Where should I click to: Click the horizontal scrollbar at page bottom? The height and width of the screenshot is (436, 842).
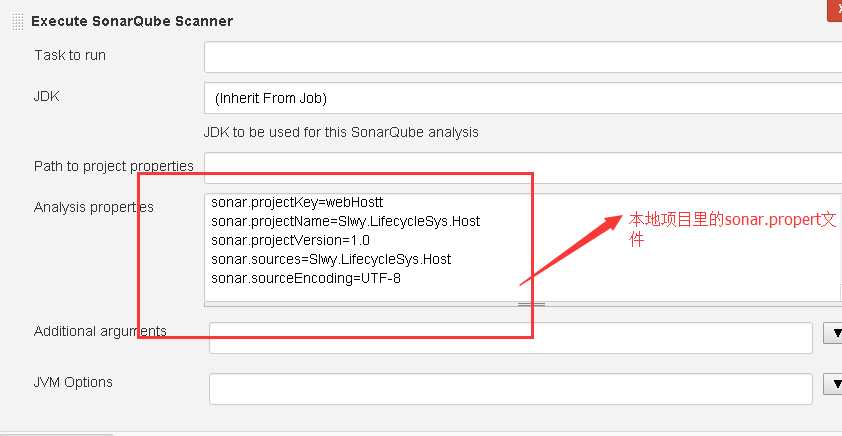56,434
